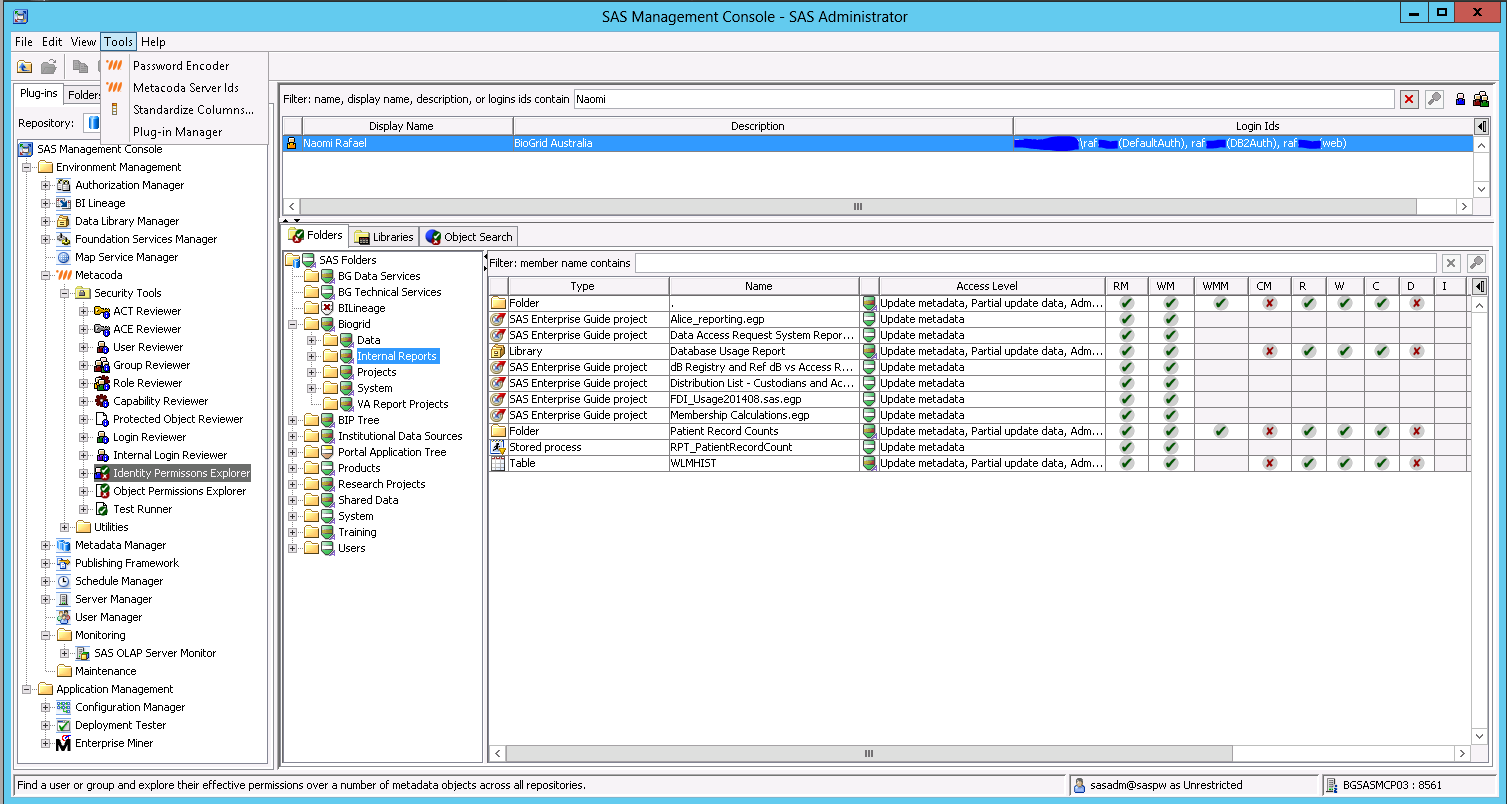
Task: Click the ACT Reviewer key icon
Action: (101, 311)
